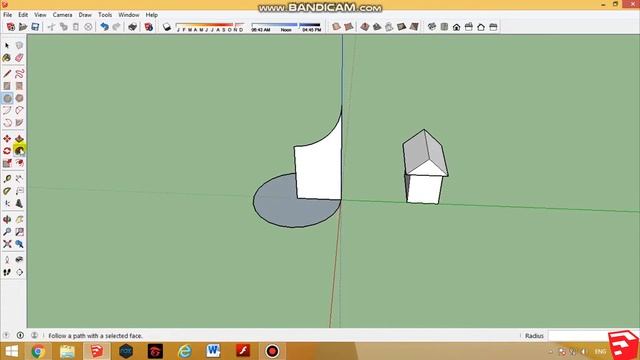This screenshot has width=640, height=360.
Task: Choose the Paint Bucket tool
Action: click(7, 58)
